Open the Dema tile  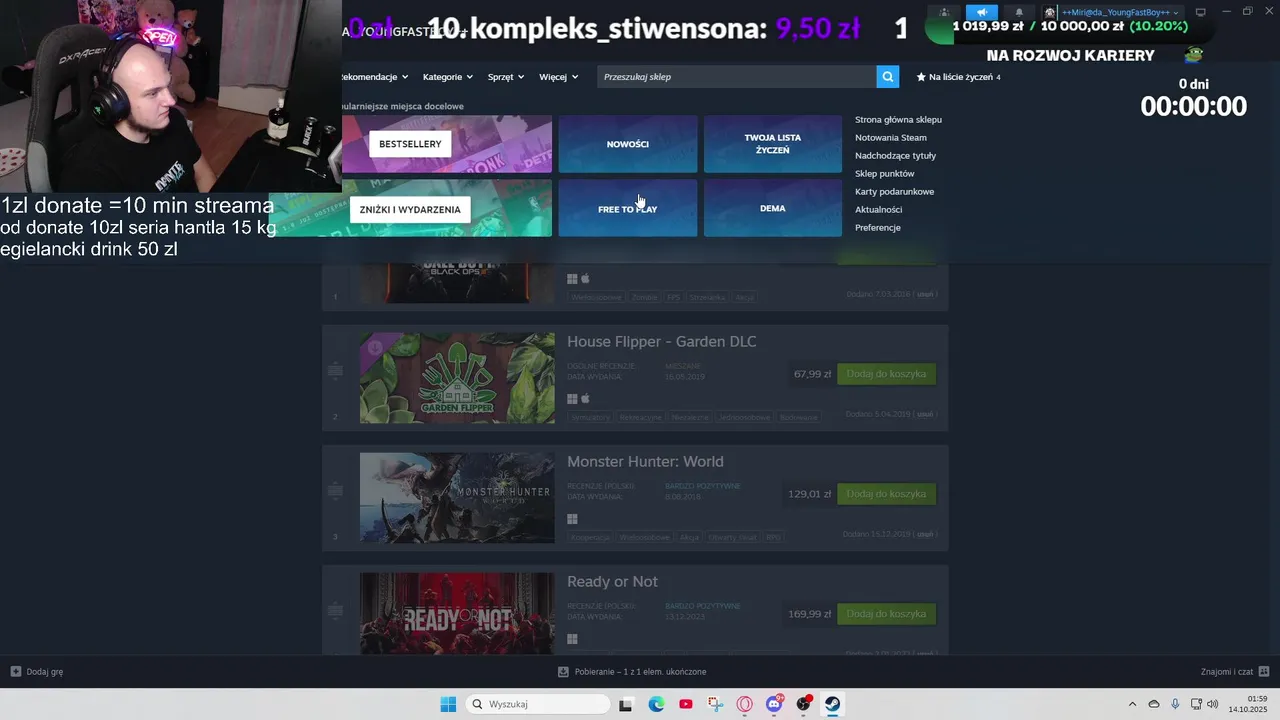pos(773,209)
